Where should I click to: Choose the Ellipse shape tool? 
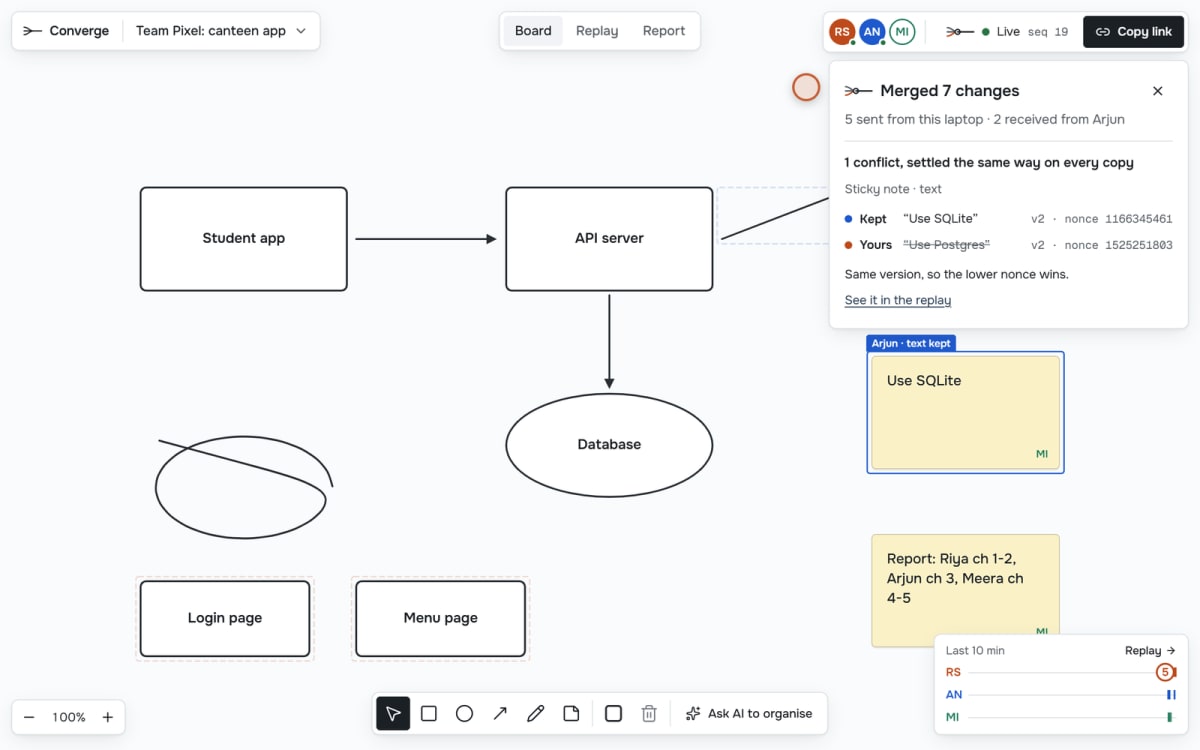point(464,713)
